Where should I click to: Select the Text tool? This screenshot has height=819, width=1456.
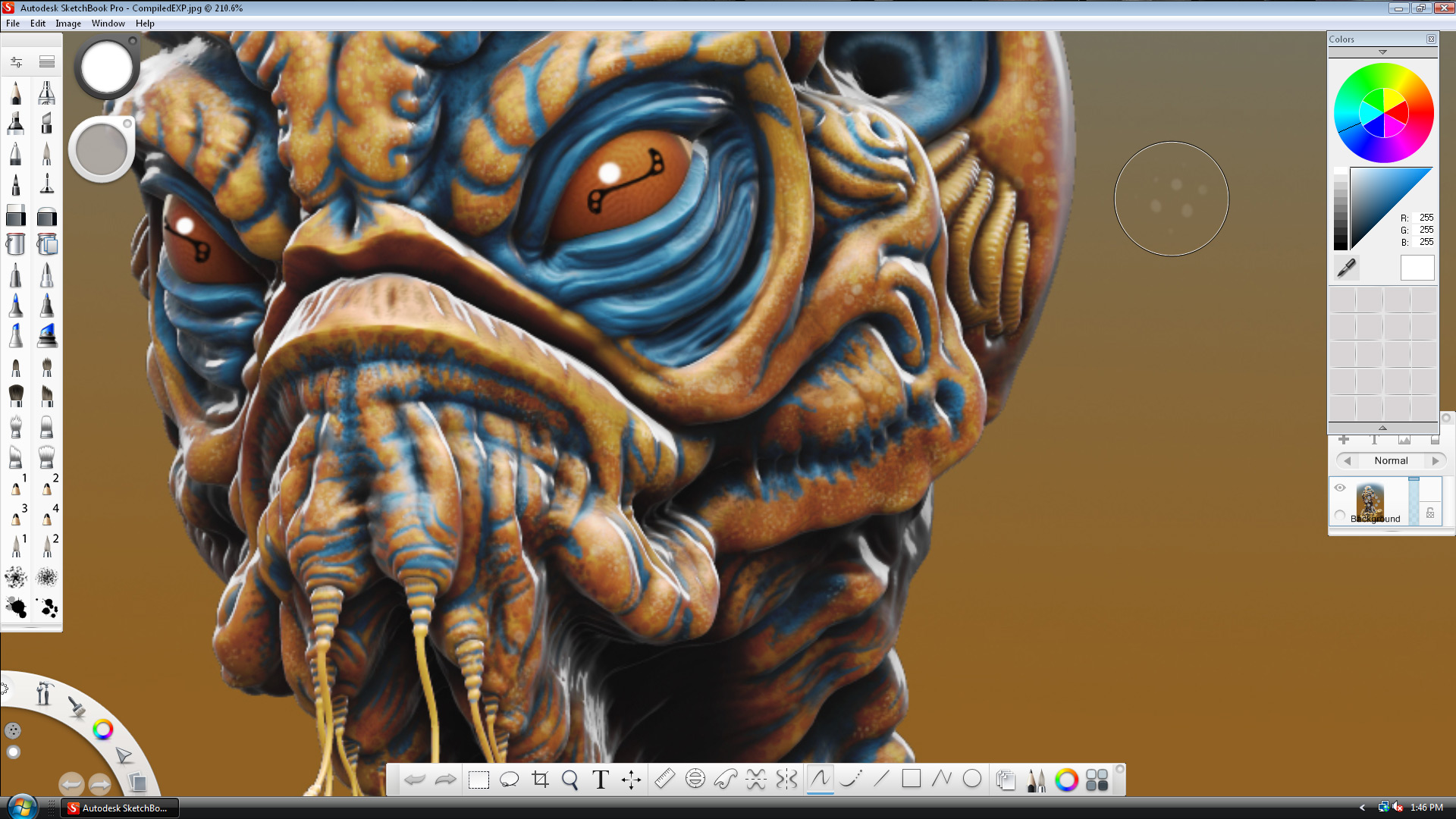[601, 780]
